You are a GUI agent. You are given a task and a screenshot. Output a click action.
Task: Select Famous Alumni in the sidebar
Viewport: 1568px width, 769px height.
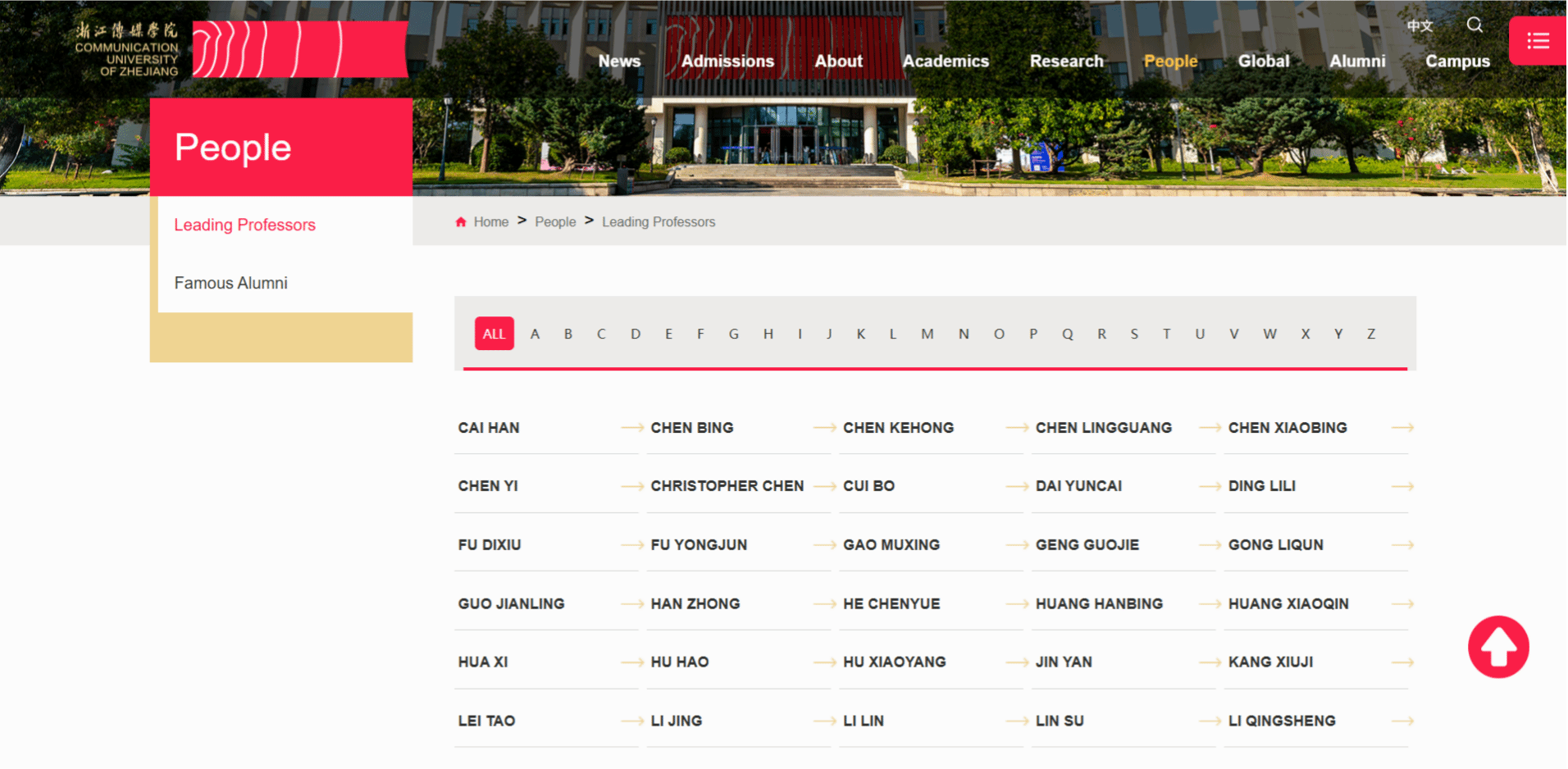[x=230, y=283]
